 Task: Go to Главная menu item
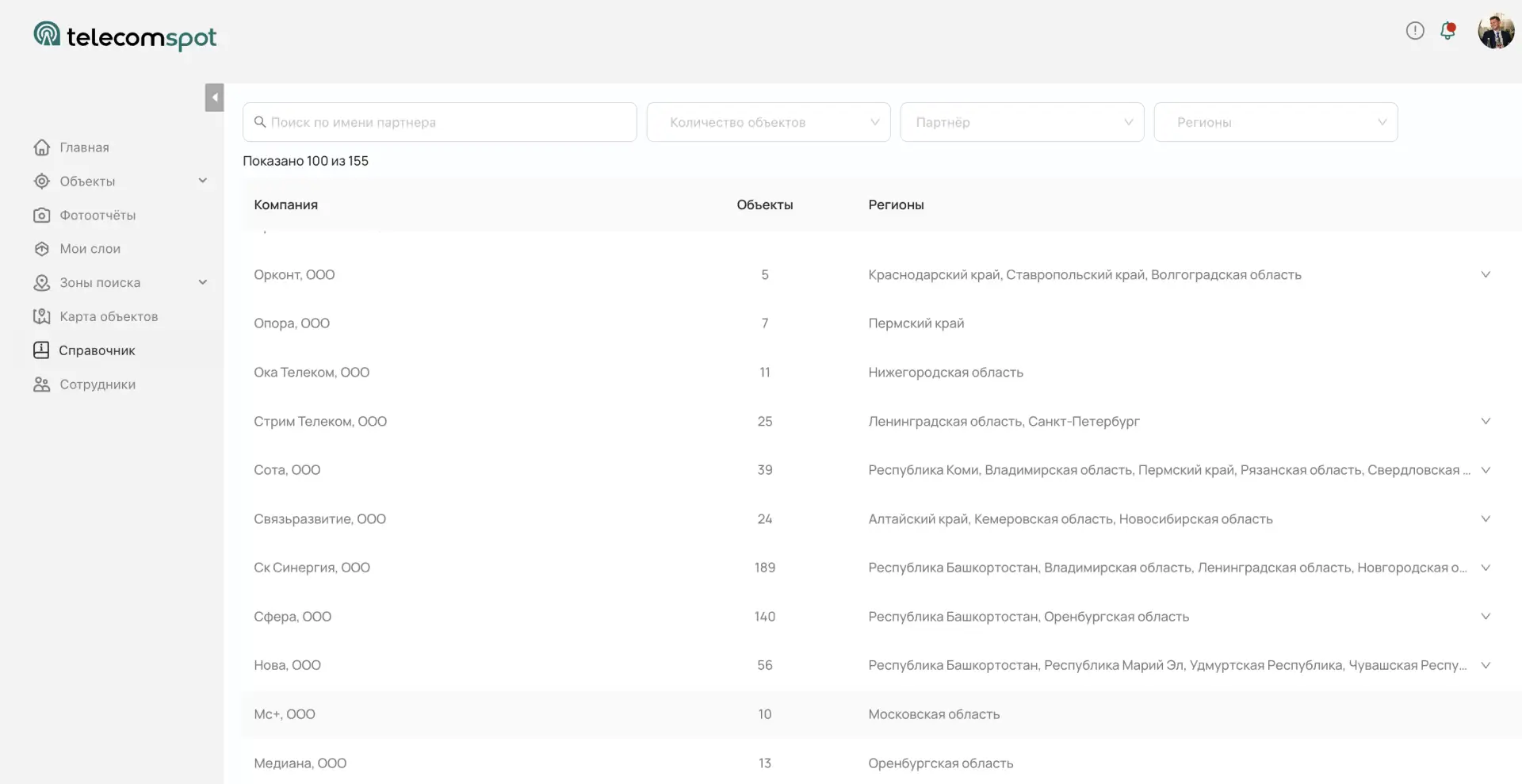click(85, 147)
